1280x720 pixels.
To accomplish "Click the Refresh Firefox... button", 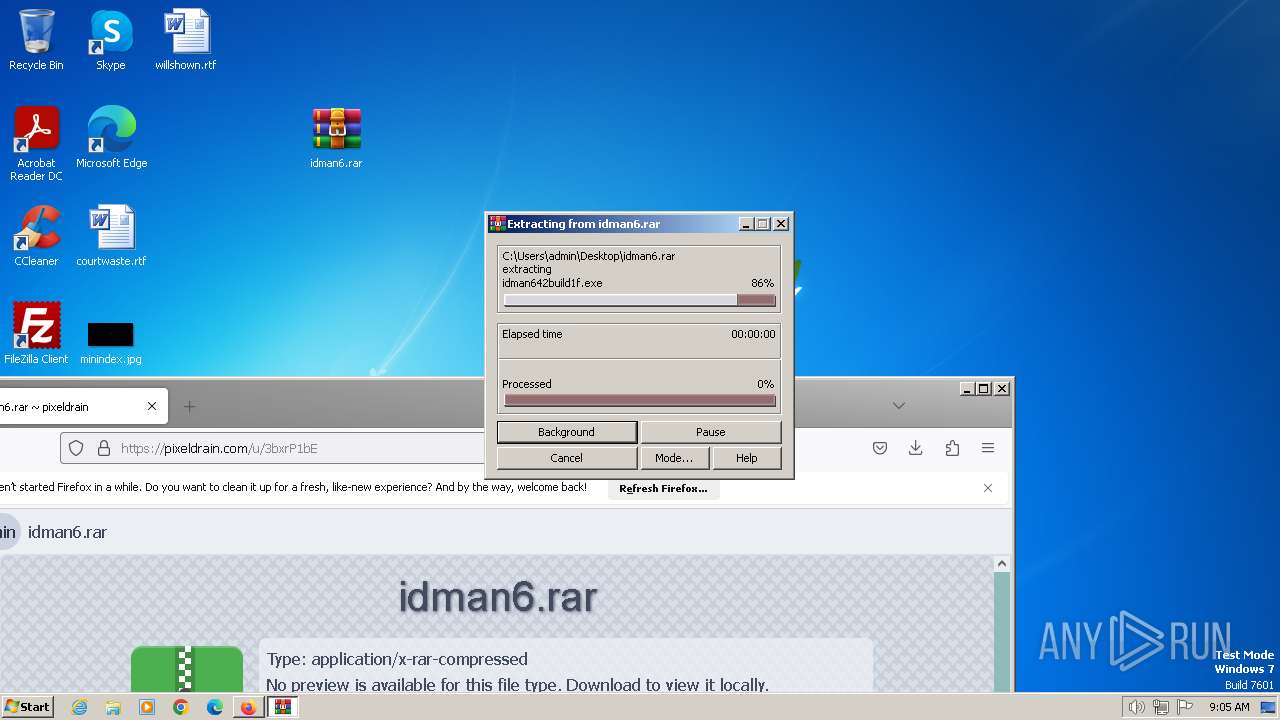I will (x=663, y=488).
